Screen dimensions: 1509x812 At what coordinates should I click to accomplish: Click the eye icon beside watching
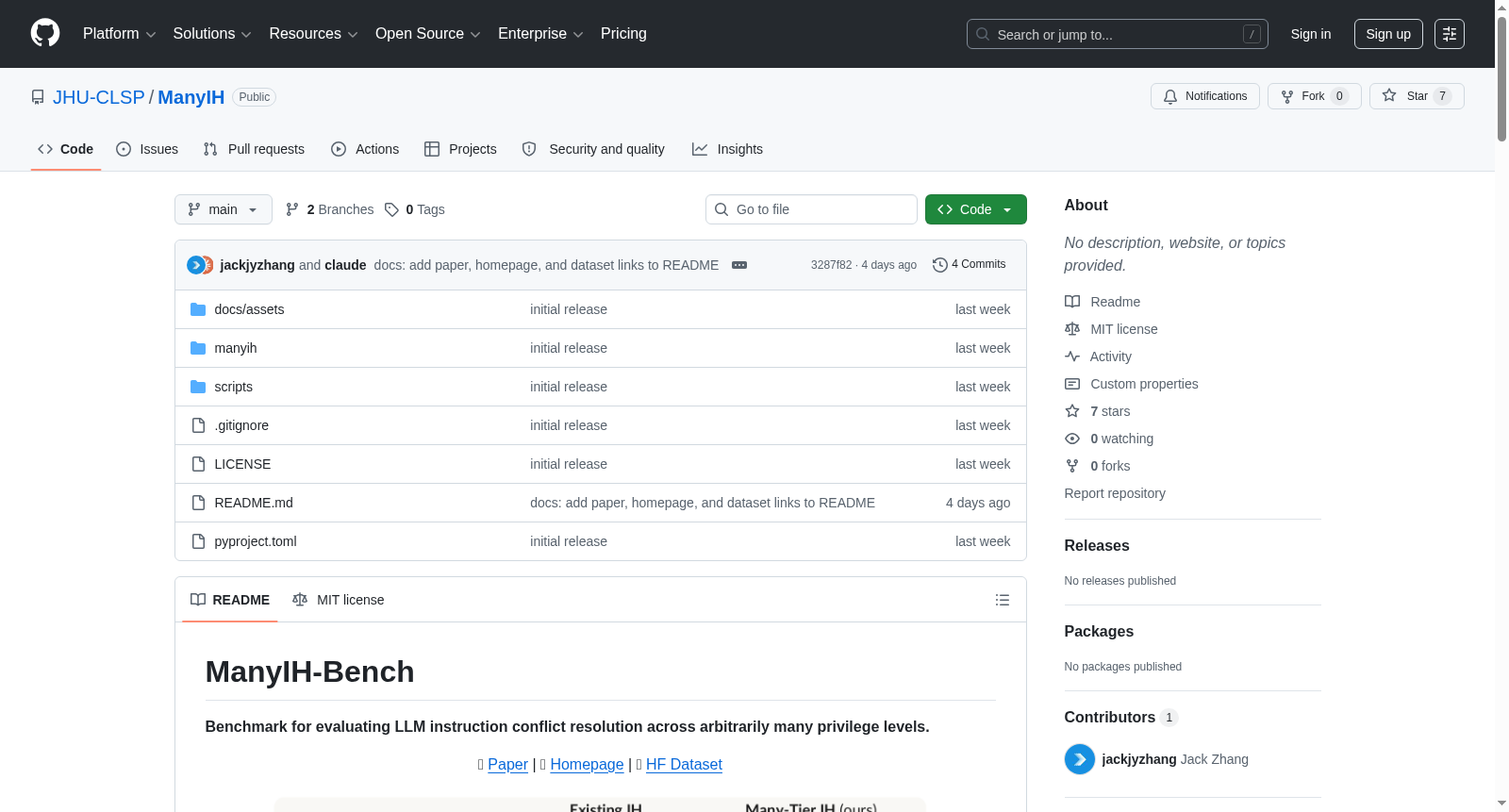click(x=1072, y=439)
